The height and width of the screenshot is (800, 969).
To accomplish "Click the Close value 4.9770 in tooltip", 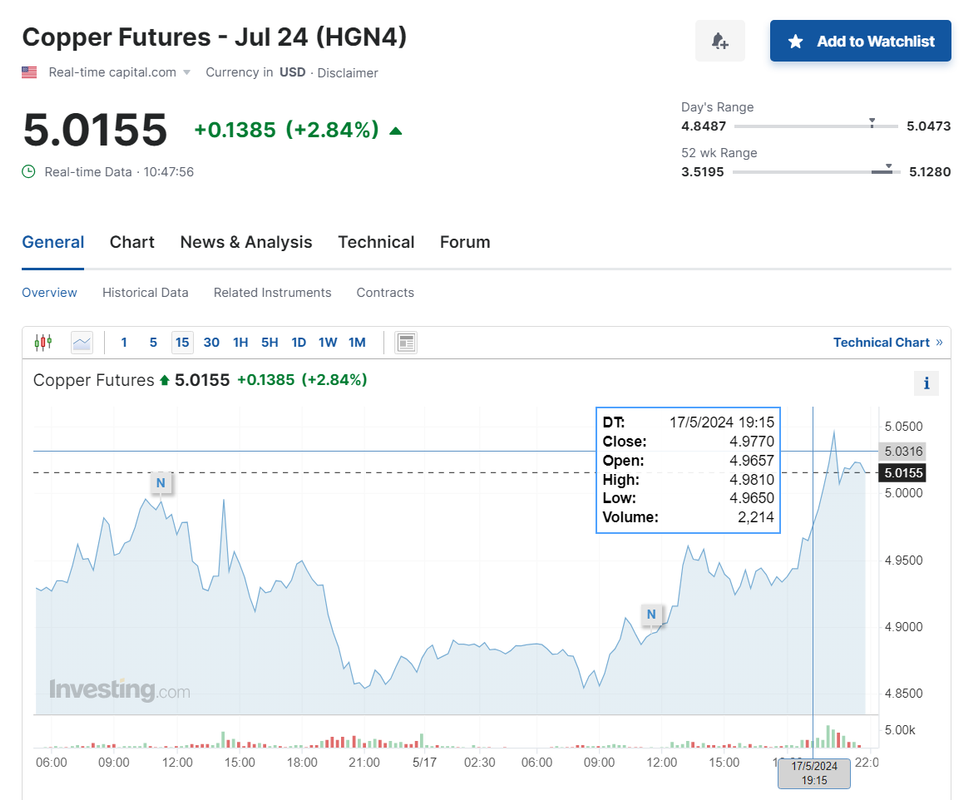I will click(751, 442).
